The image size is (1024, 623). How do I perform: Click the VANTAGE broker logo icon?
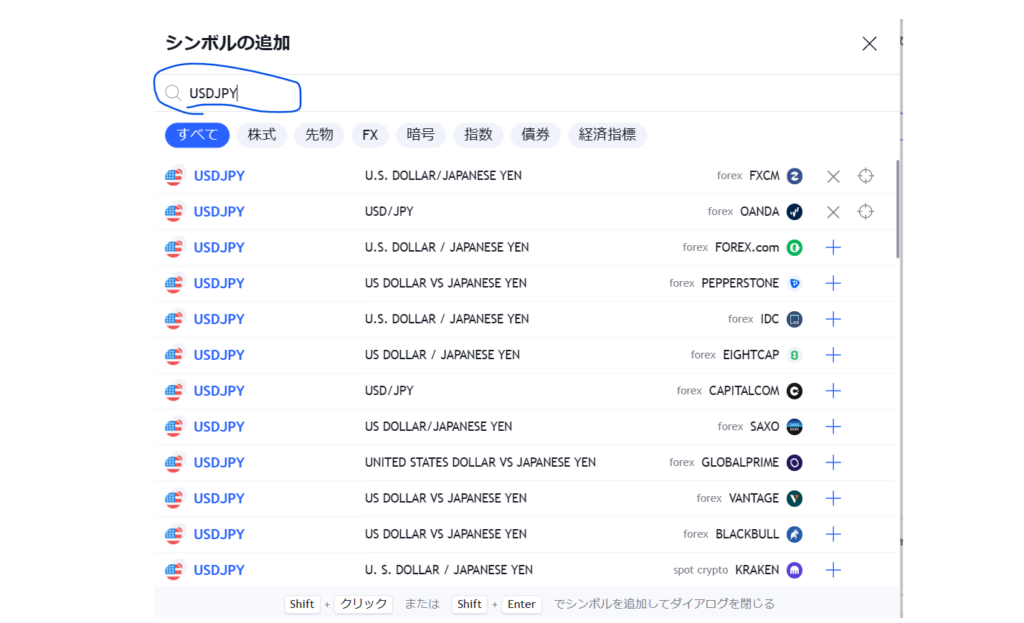795,499
